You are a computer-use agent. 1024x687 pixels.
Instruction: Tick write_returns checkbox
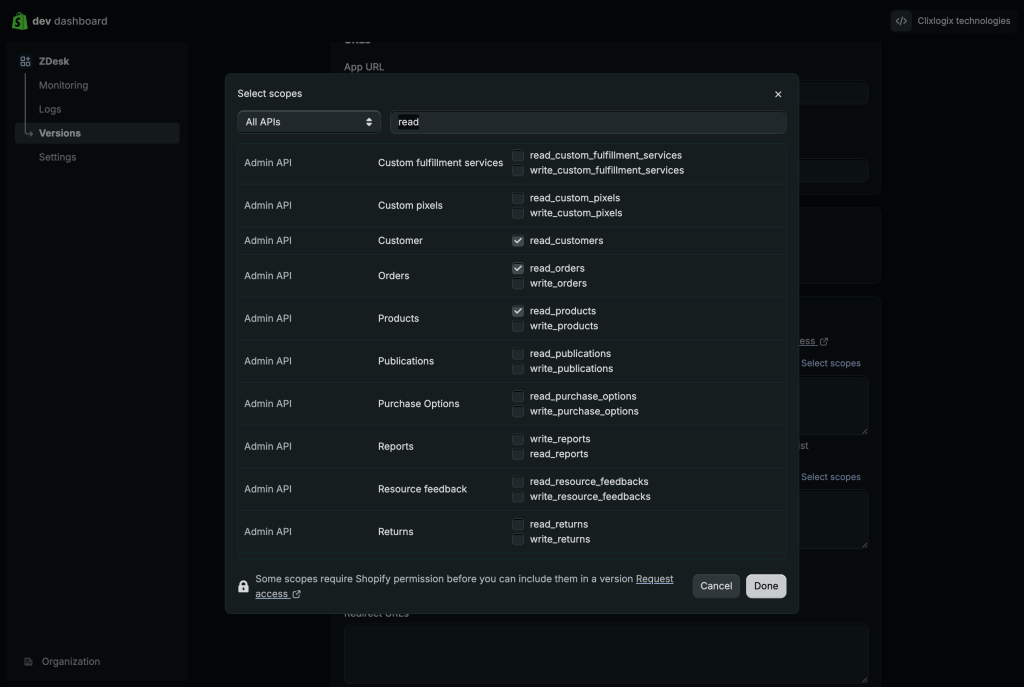[x=518, y=539]
